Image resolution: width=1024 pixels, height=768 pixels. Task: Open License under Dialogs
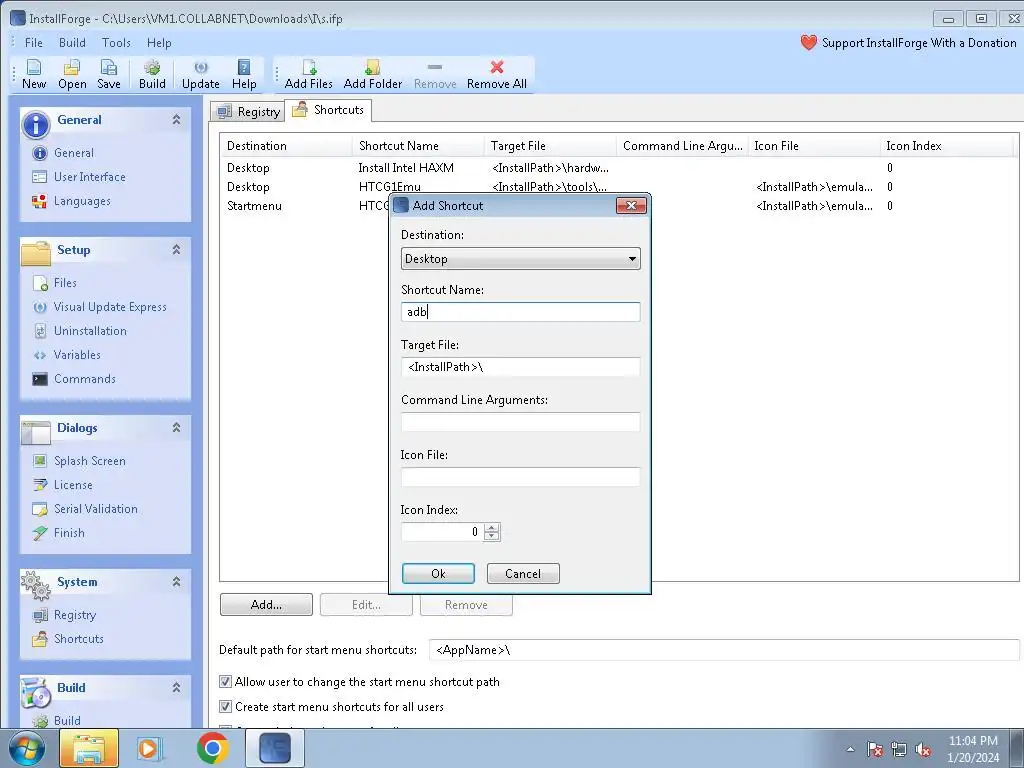coord(63,485)
